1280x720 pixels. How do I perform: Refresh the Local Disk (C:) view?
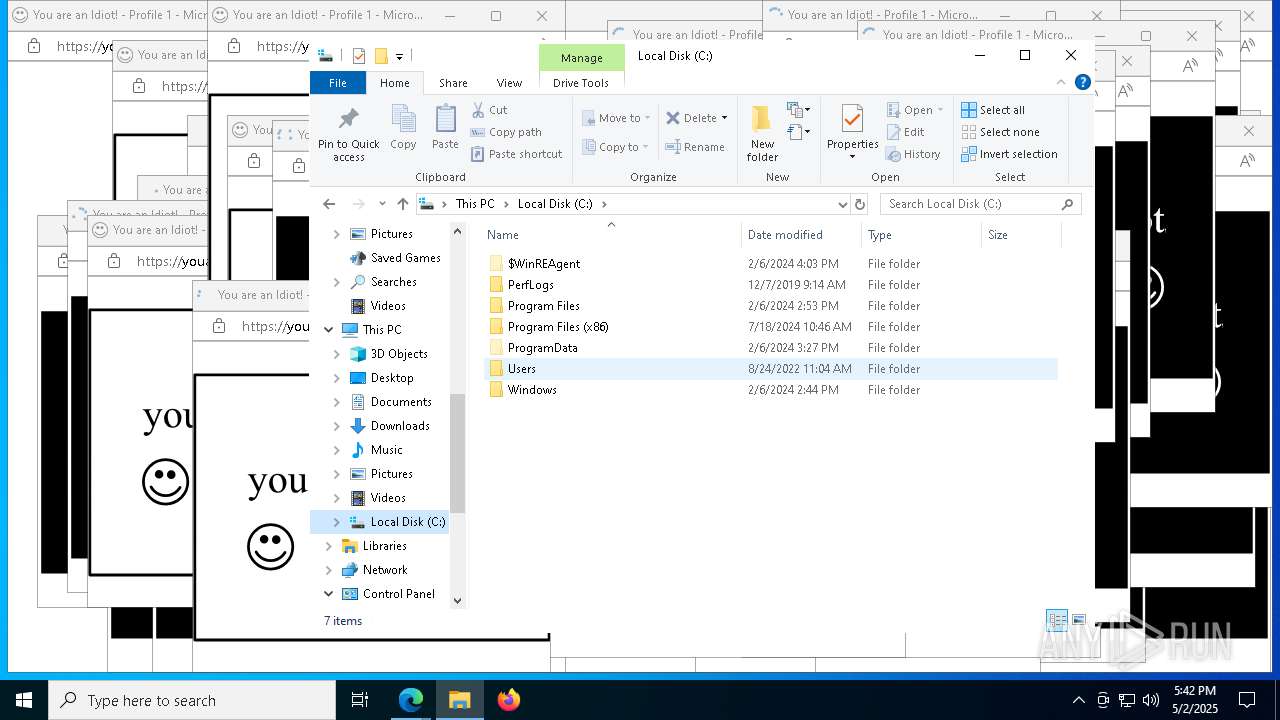tap(859, 204)
